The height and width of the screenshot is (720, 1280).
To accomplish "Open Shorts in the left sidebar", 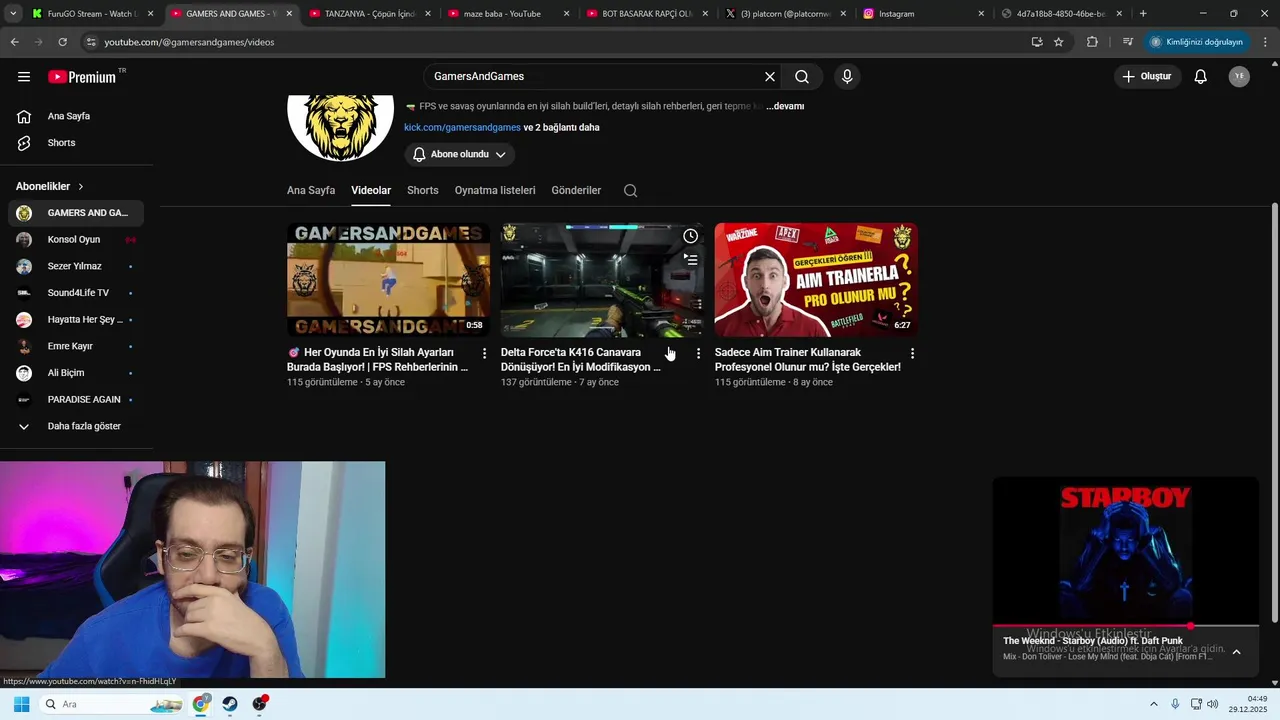I will (76, 143).
